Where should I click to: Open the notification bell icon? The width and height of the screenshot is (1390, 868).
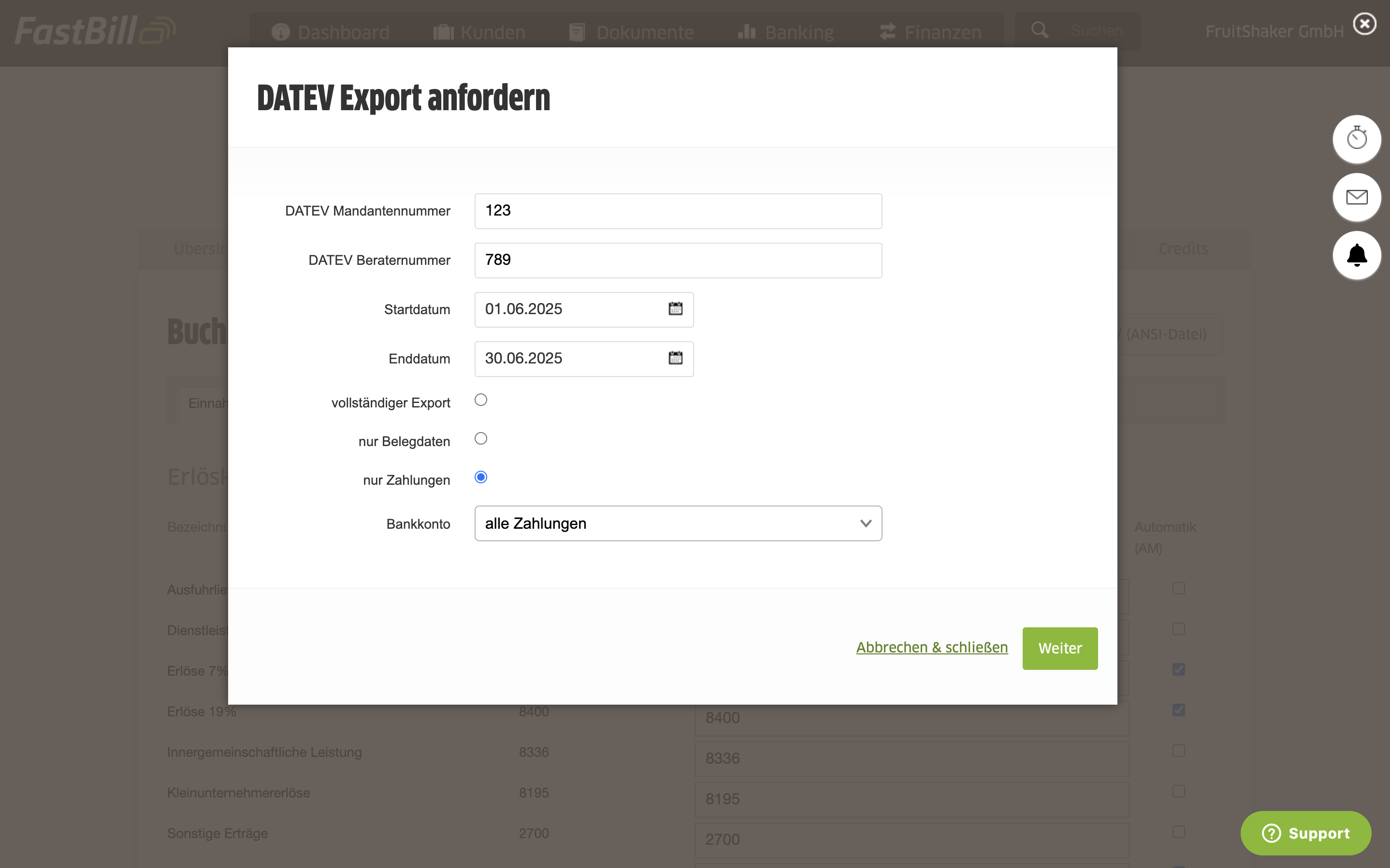pos(1356,255)
